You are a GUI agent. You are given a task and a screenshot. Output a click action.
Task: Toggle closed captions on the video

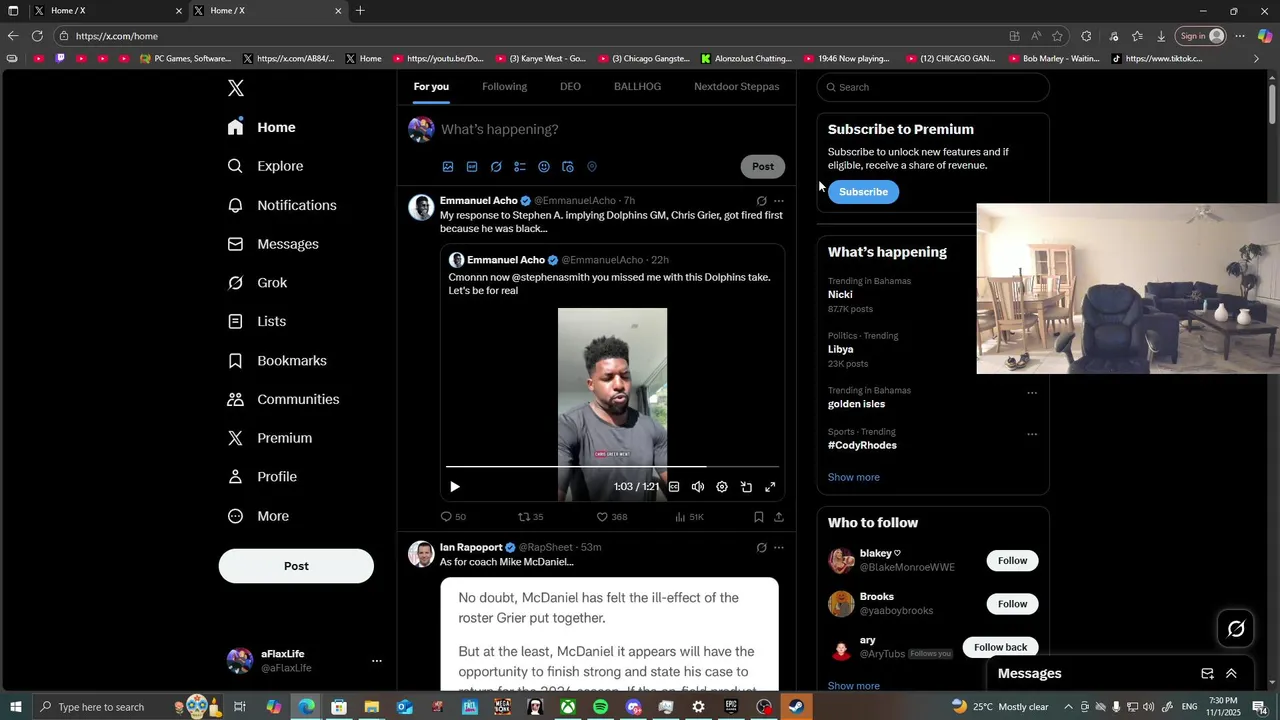(674, 487)
